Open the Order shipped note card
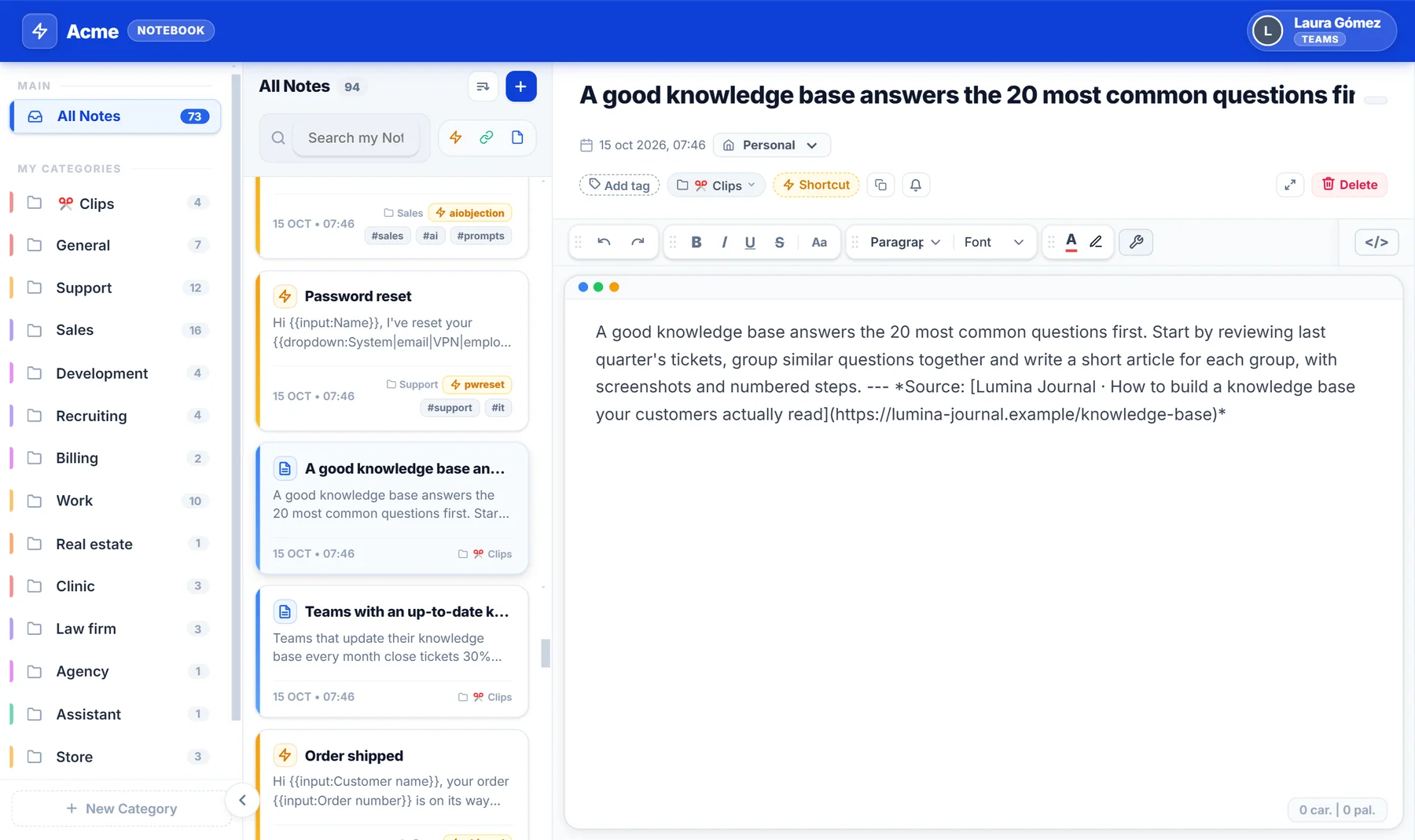This screenshot has height=840, width=1415. click(392, 784)
